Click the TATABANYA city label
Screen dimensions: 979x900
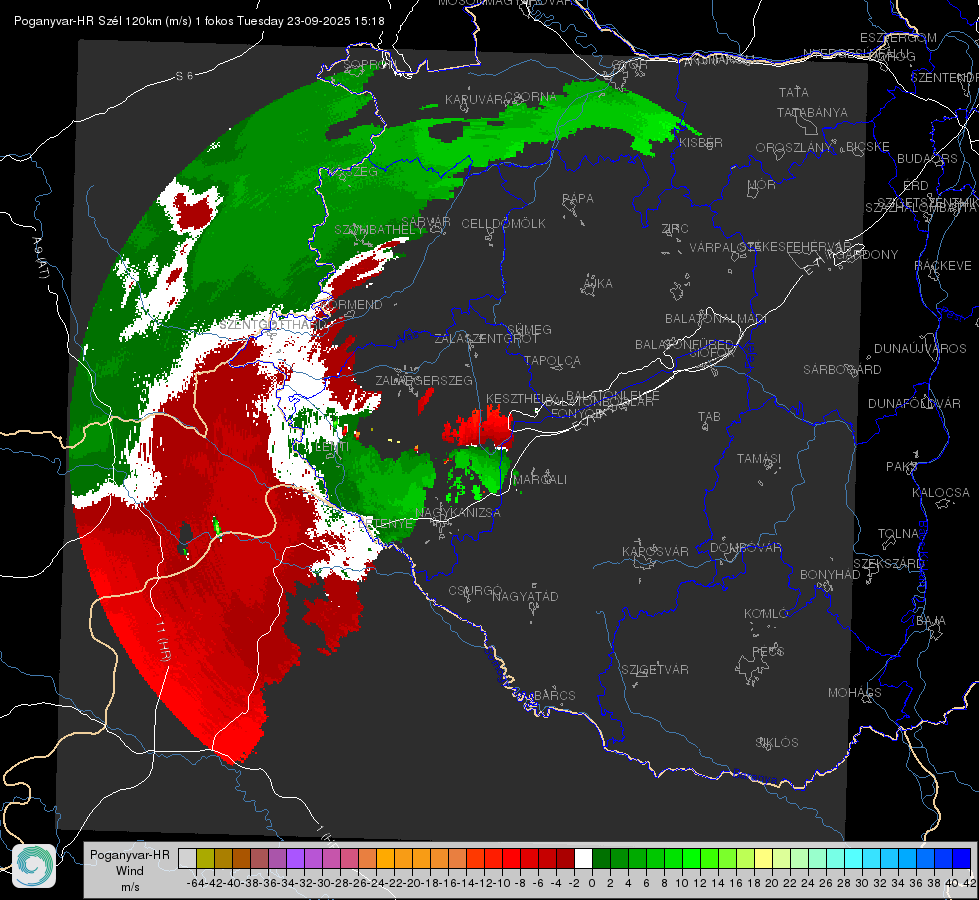tap(812, 112)
